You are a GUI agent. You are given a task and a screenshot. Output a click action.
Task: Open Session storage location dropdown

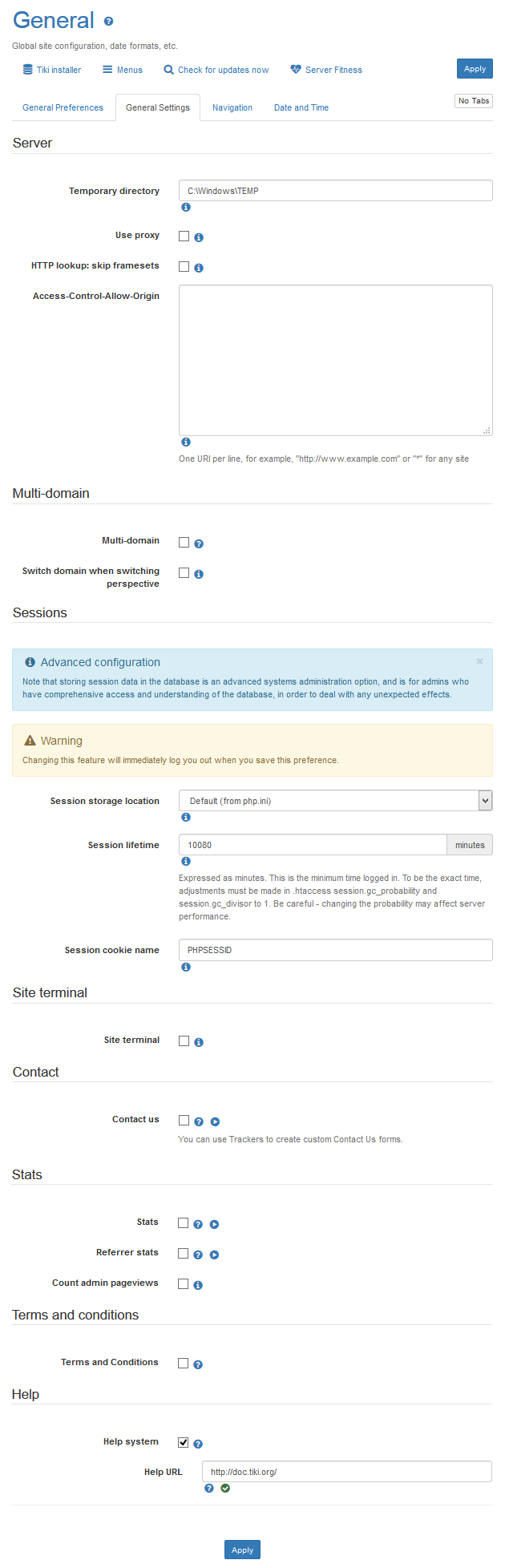(335, 801)
